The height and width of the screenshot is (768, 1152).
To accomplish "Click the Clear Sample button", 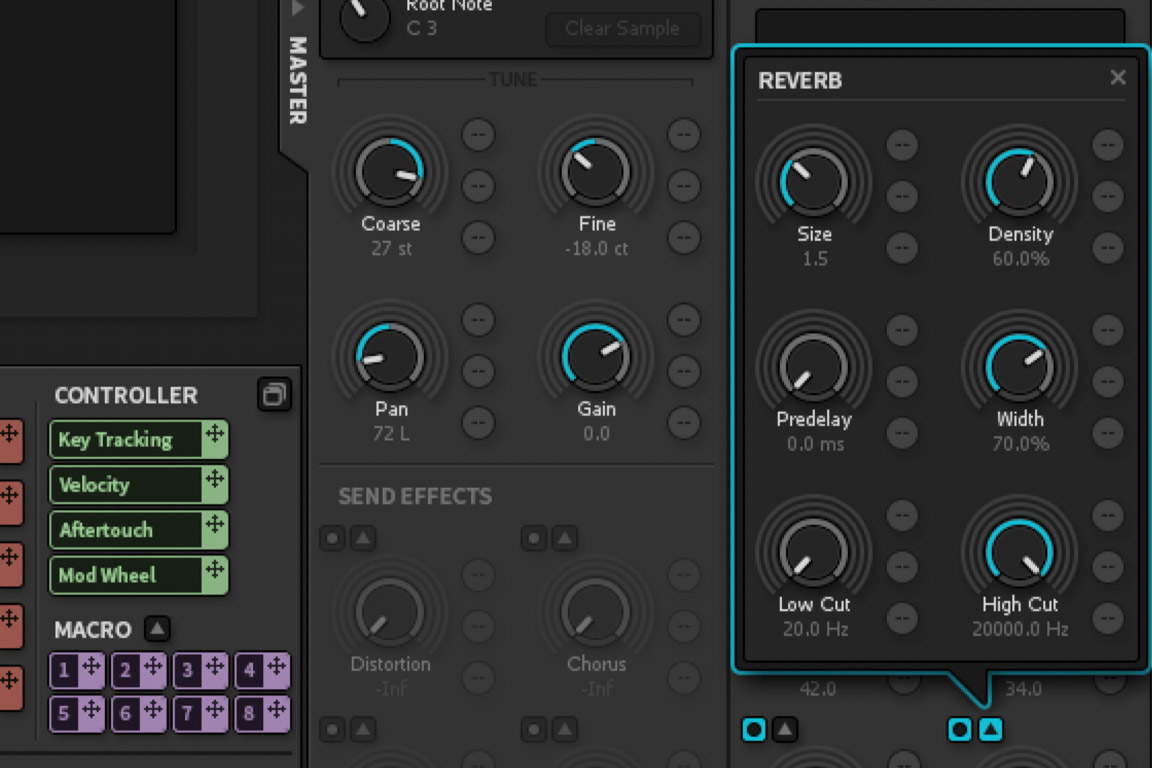I will 621,28.
